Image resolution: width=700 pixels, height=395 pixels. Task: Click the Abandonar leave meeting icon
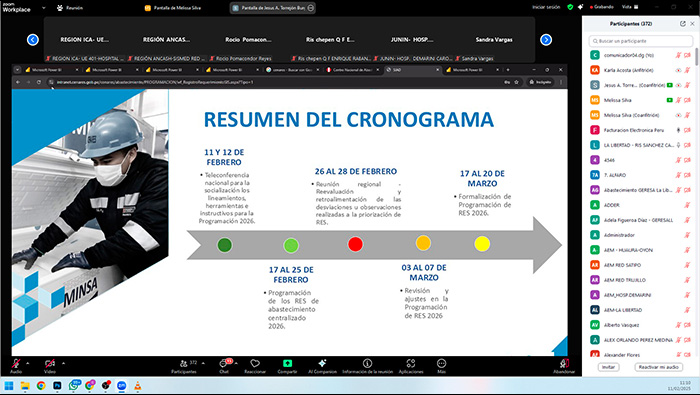coord(564,363)
